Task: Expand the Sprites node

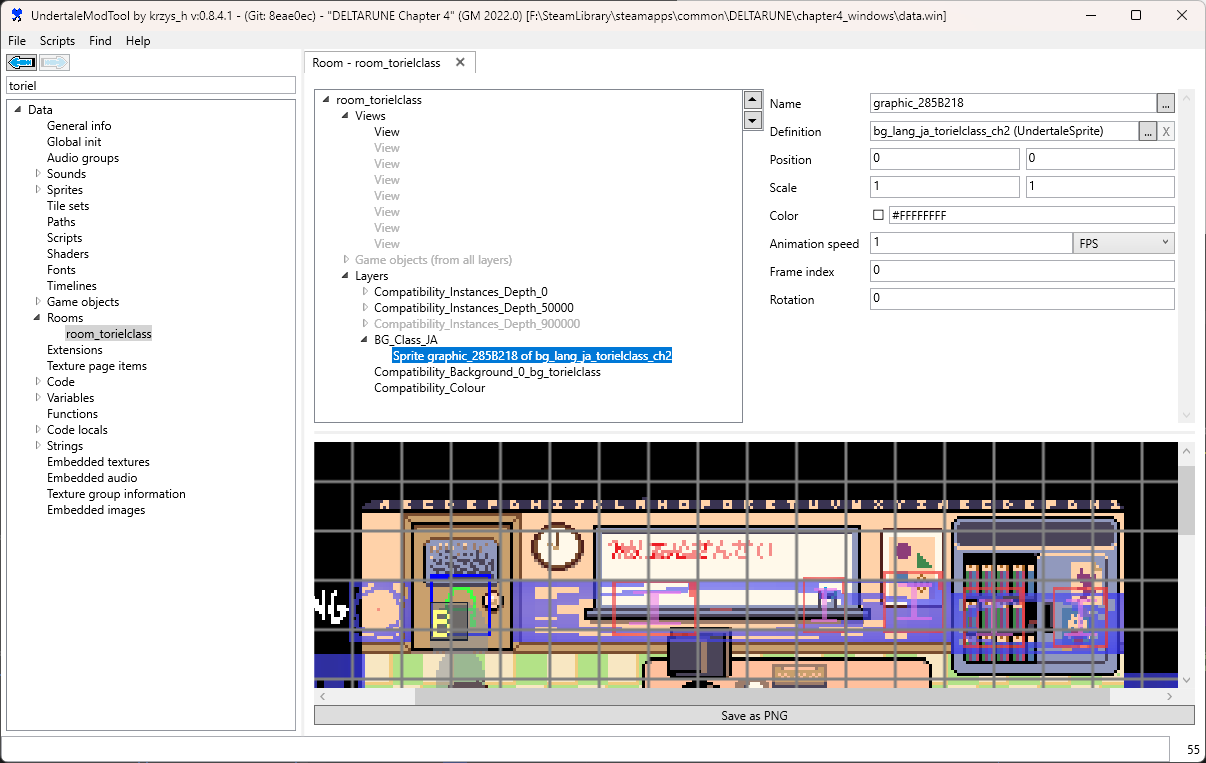Action: (38, 190)
